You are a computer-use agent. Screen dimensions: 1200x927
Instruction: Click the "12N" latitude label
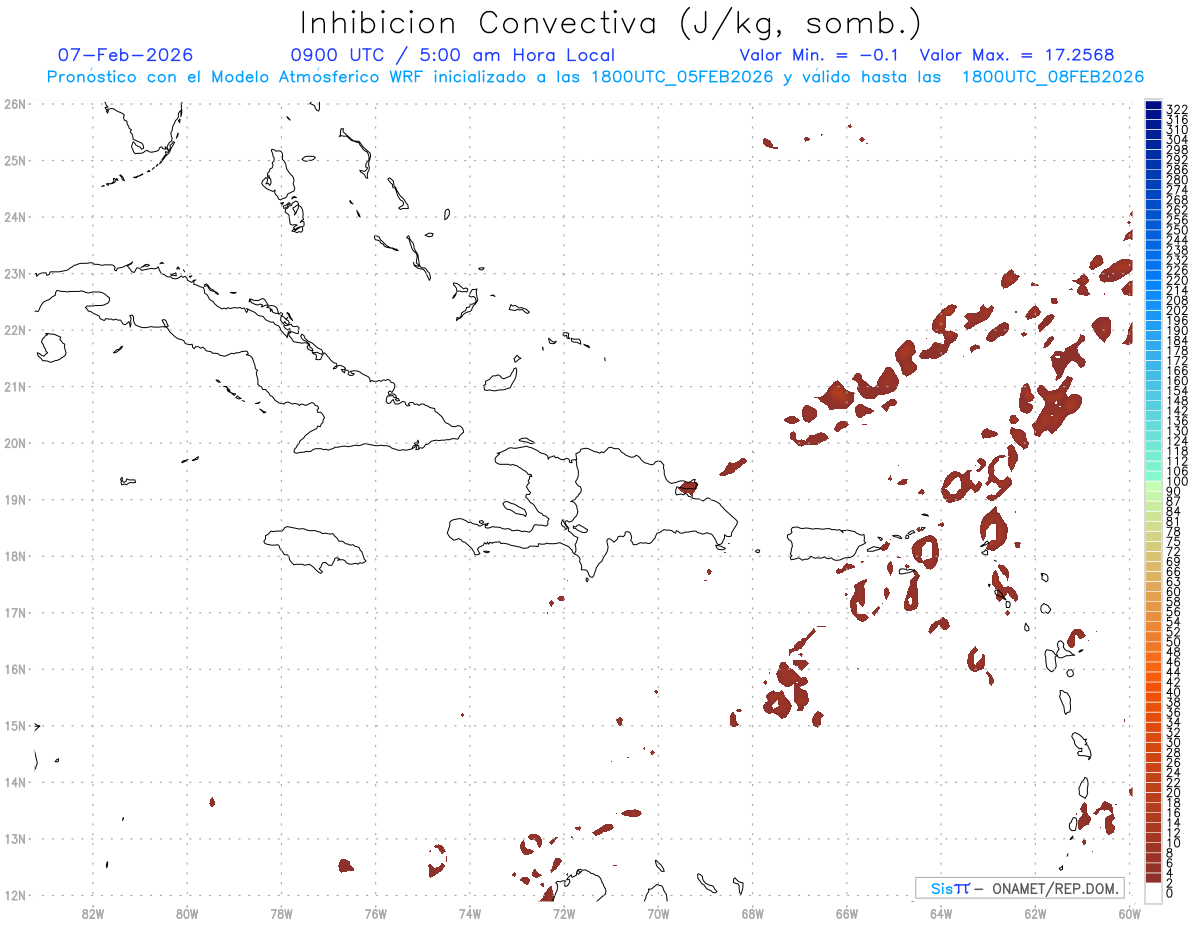tap(15, 895)
